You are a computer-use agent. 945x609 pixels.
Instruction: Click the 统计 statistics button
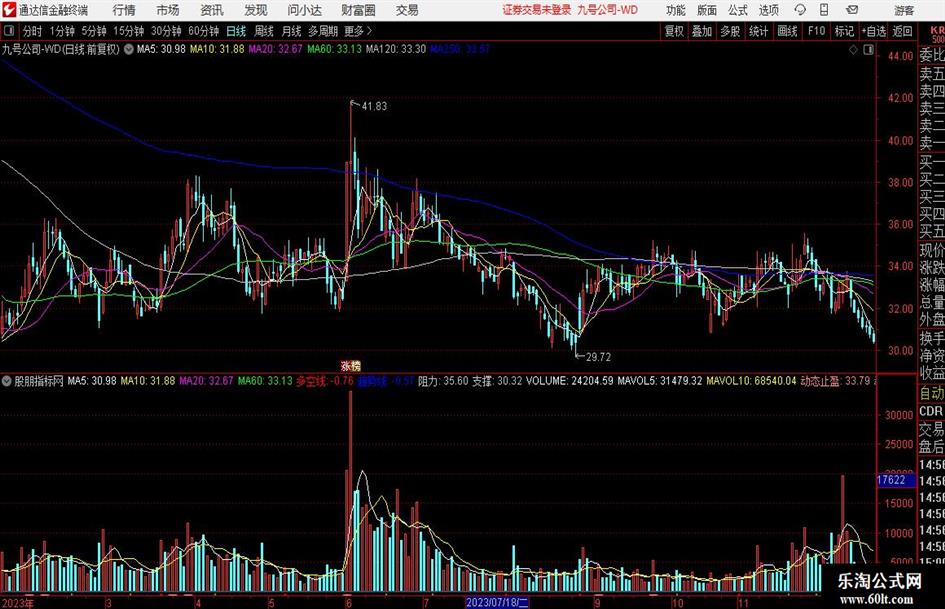[x=758, y=31]
